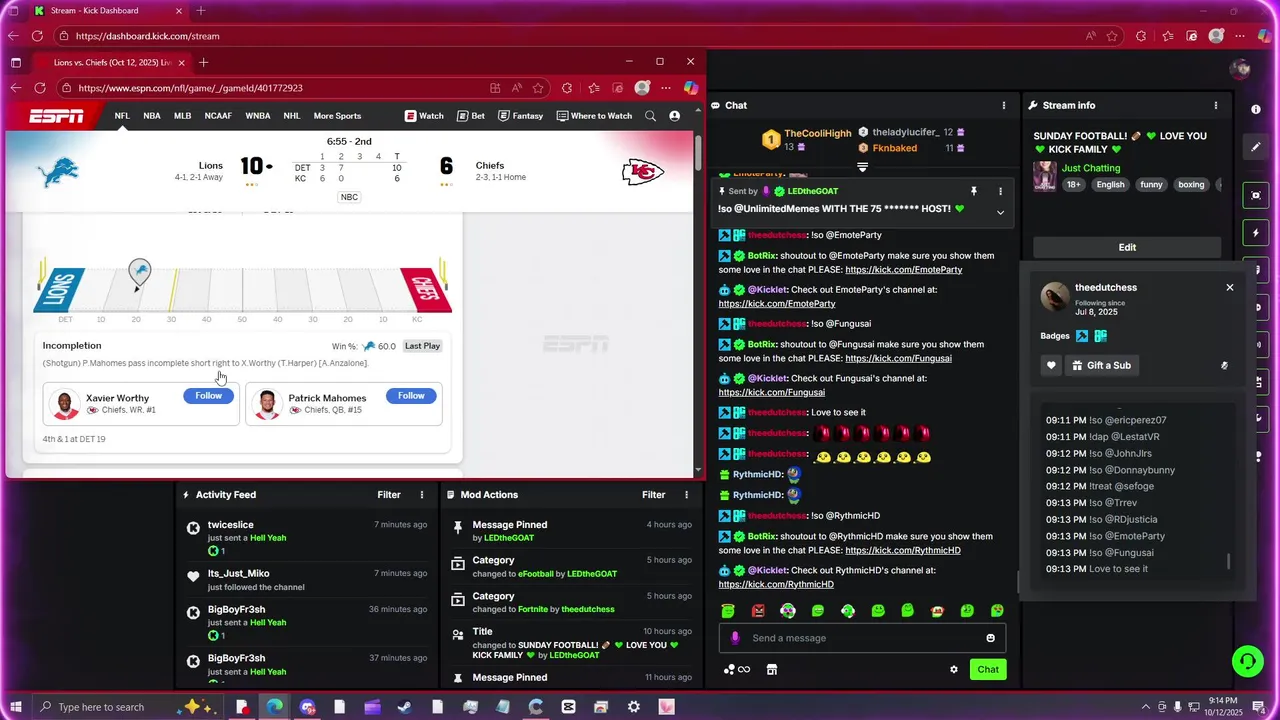The width and height of the screenshot is (1280, 720).
Task: Refresh the ESPN browser page
Action: pyautogui.click(x=40, y=88)
